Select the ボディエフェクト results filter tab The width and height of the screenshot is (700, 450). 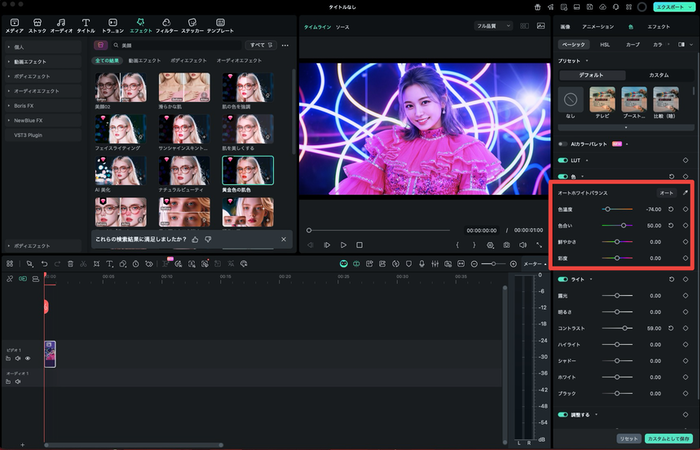(x=188, y=60)
